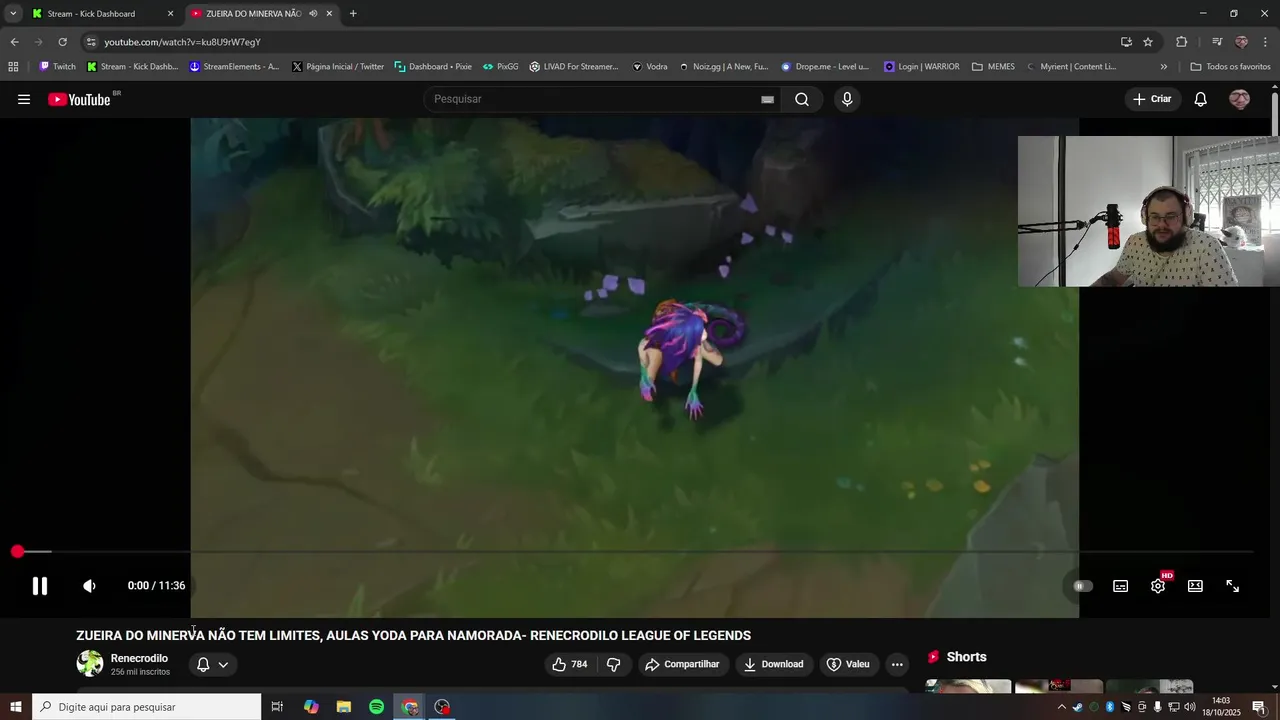Open YouTube notifications bell
This screenshot has height=720, width=1280.
click(x=1201, y=99)
